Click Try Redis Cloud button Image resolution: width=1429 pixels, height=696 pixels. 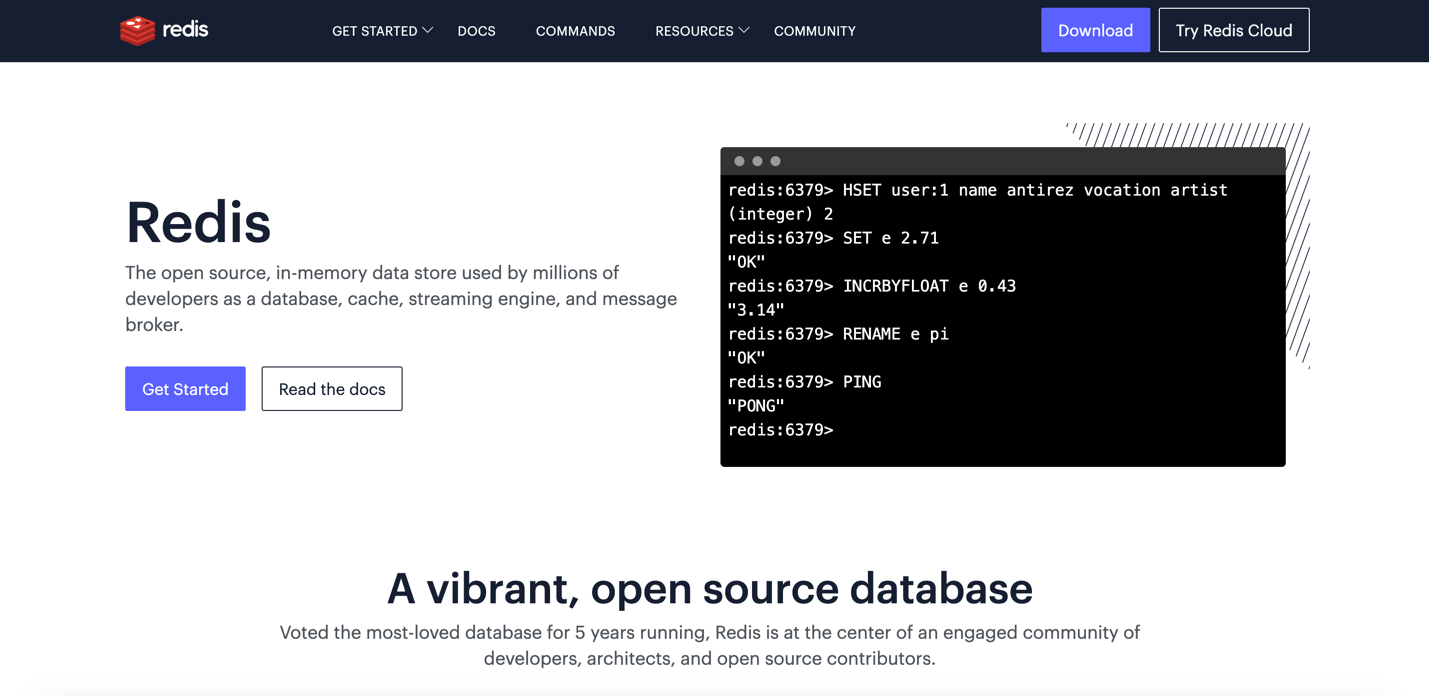tap(1234, 30)
